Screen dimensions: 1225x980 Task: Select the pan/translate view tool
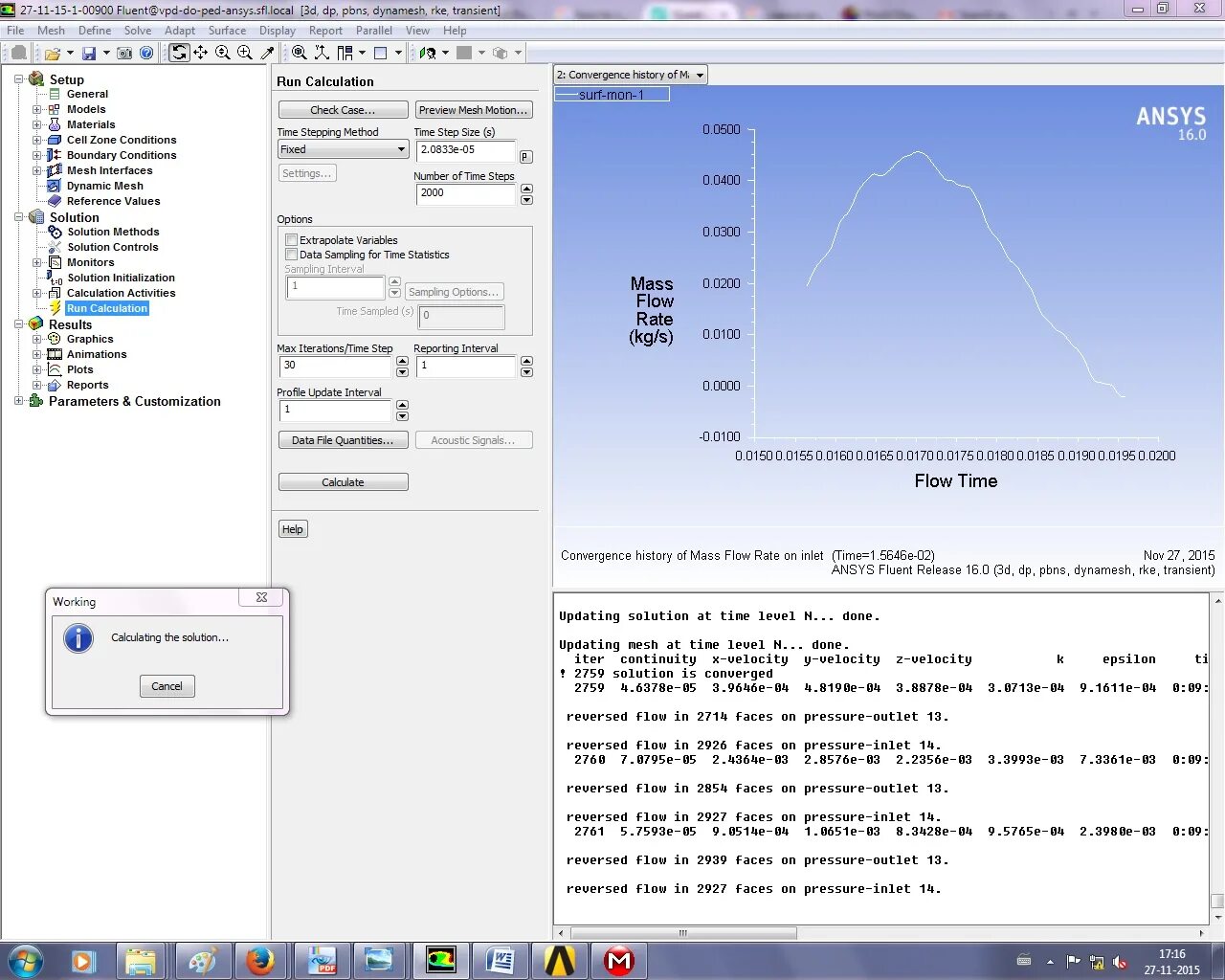201,54
